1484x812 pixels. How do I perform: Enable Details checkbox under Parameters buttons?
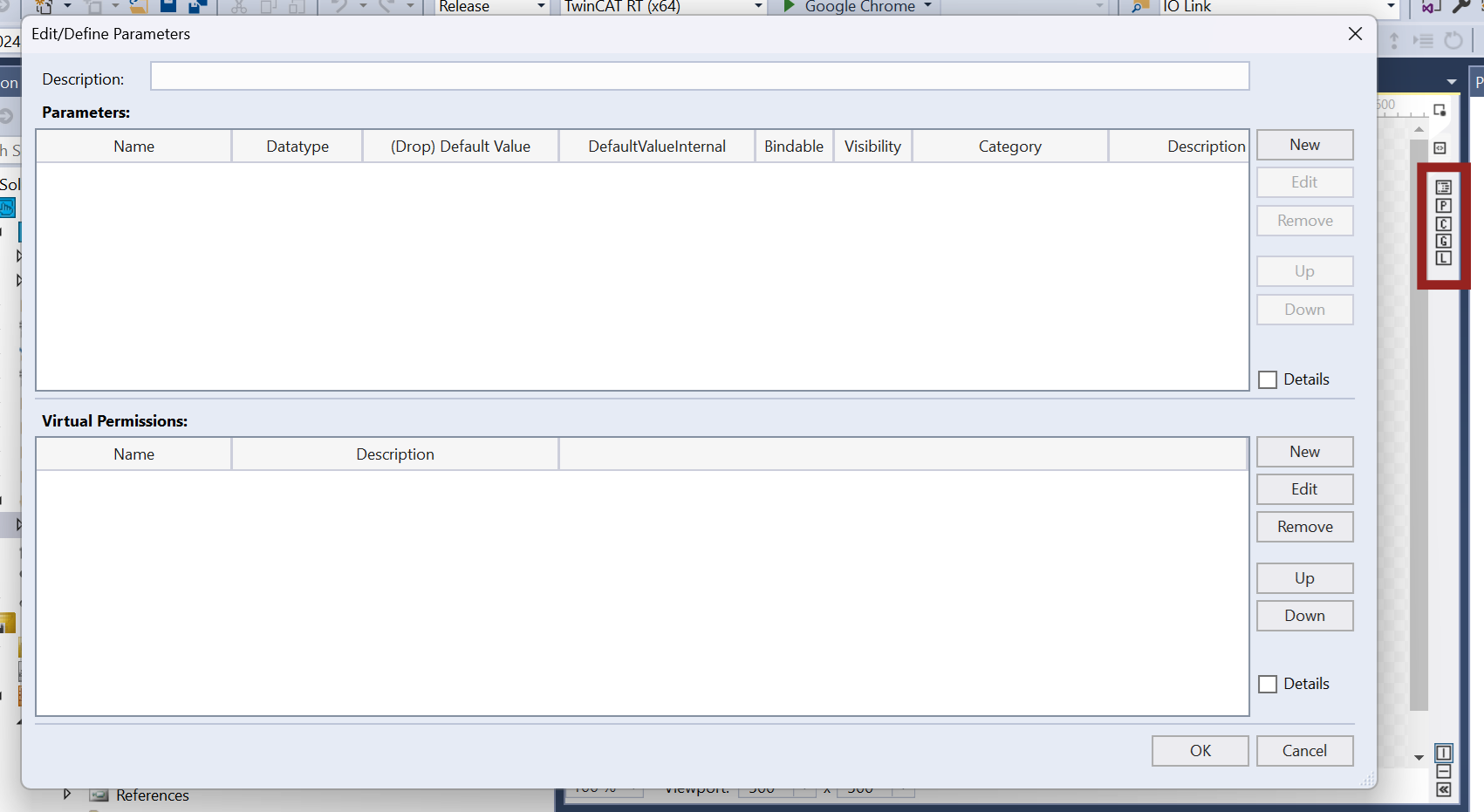point(1269,379)
